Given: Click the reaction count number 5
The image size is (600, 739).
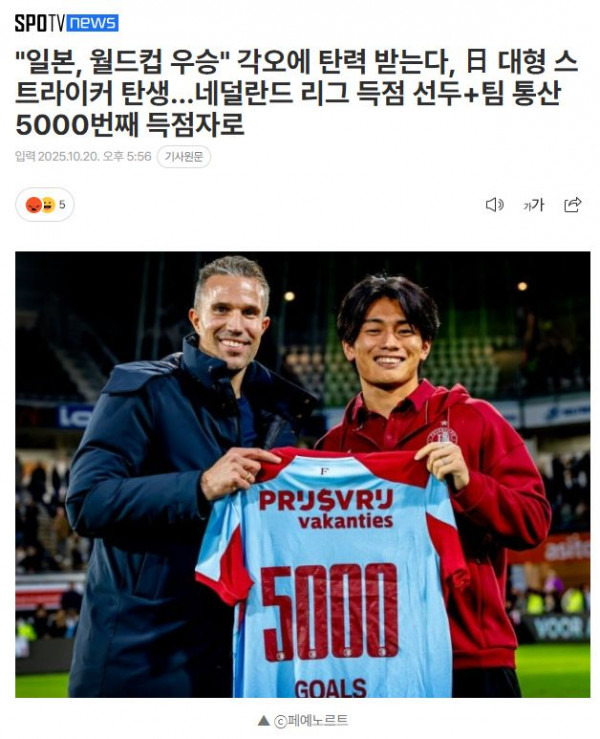Looking at the screenshot, I should point(62,205).
